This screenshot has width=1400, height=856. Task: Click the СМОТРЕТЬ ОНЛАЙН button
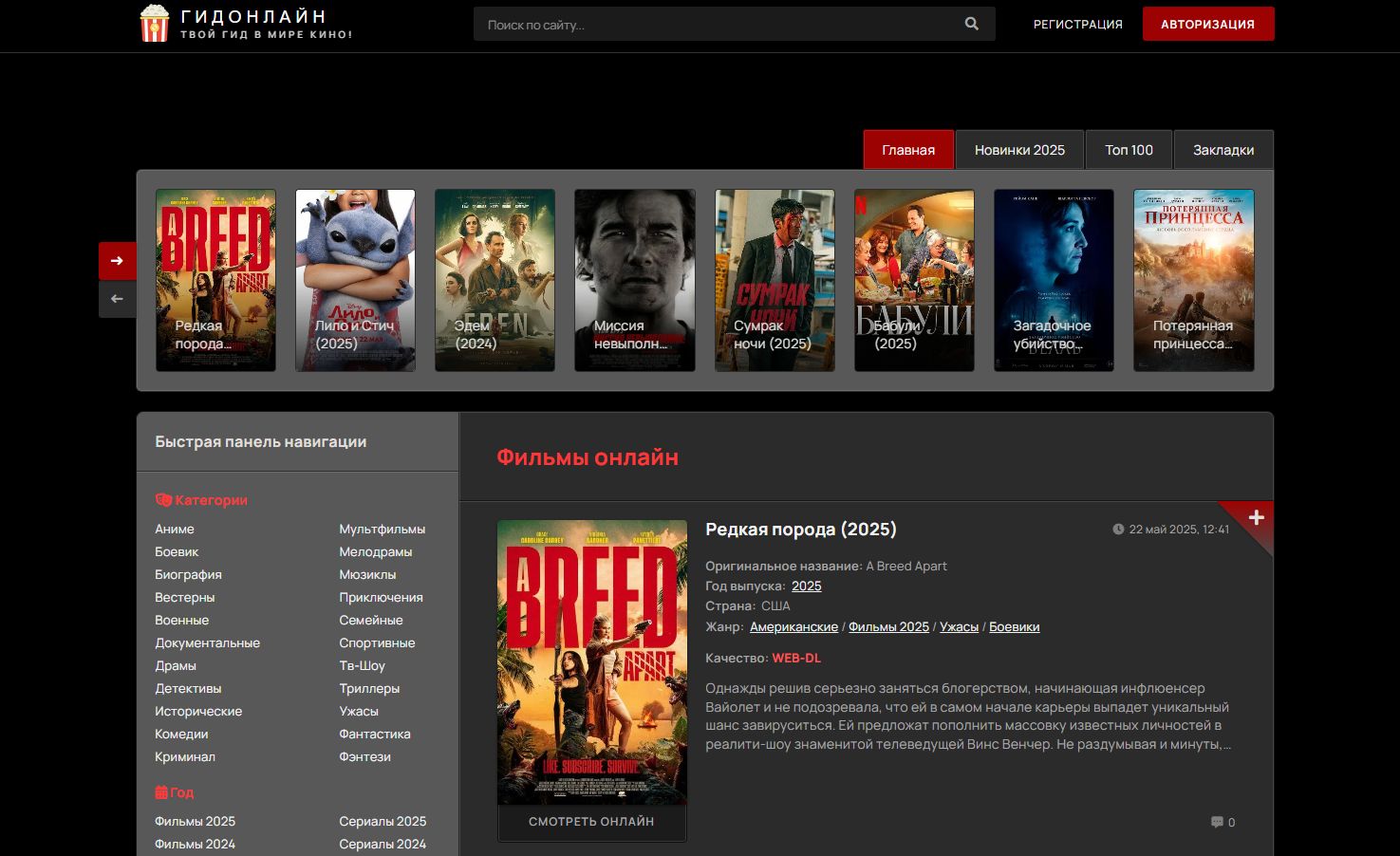coord(591,822)
